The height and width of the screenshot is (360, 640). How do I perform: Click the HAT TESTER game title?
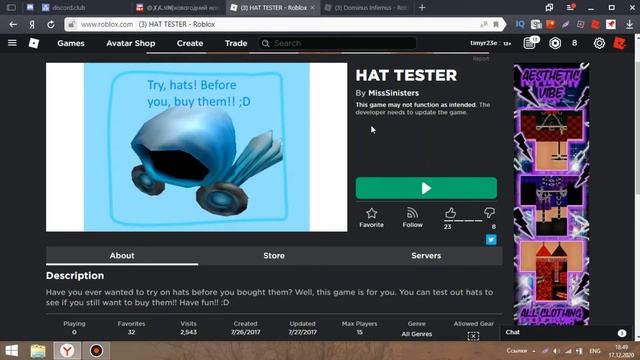tap(406, 76)
